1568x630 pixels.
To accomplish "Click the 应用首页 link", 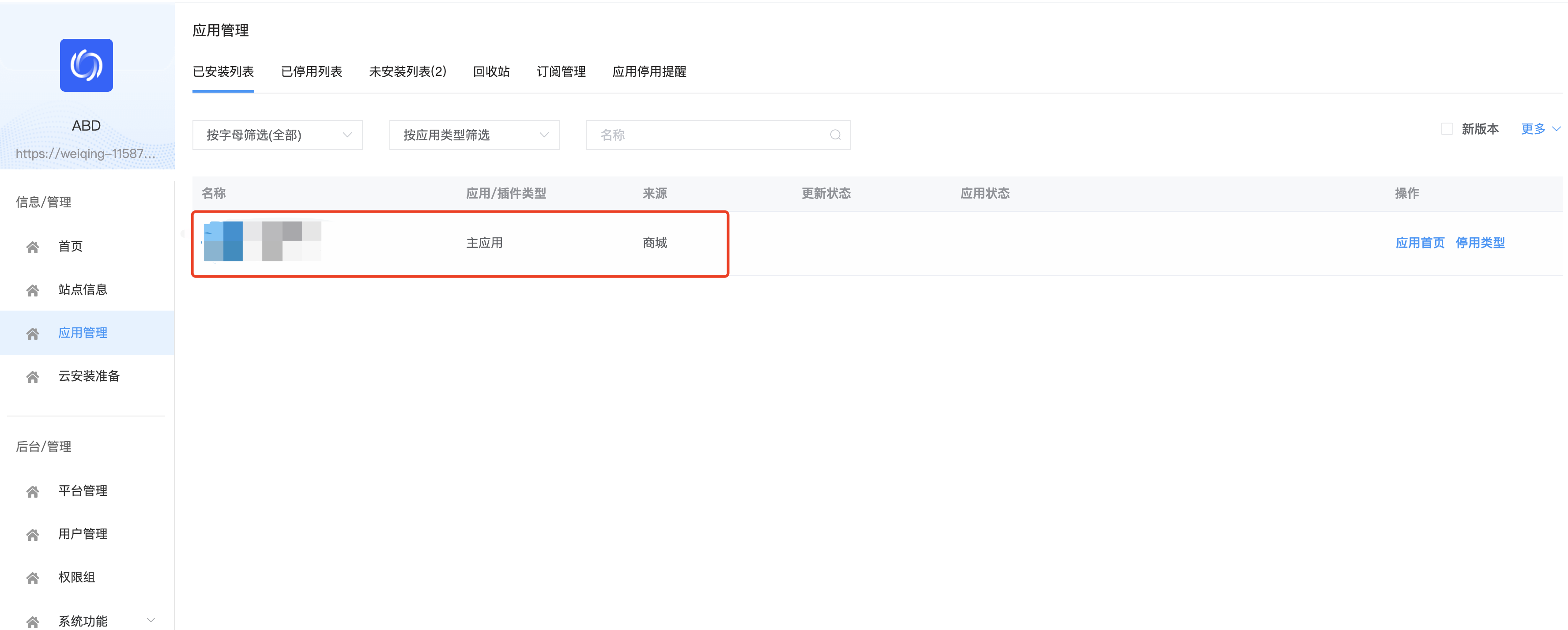I will coord(1420,243).
